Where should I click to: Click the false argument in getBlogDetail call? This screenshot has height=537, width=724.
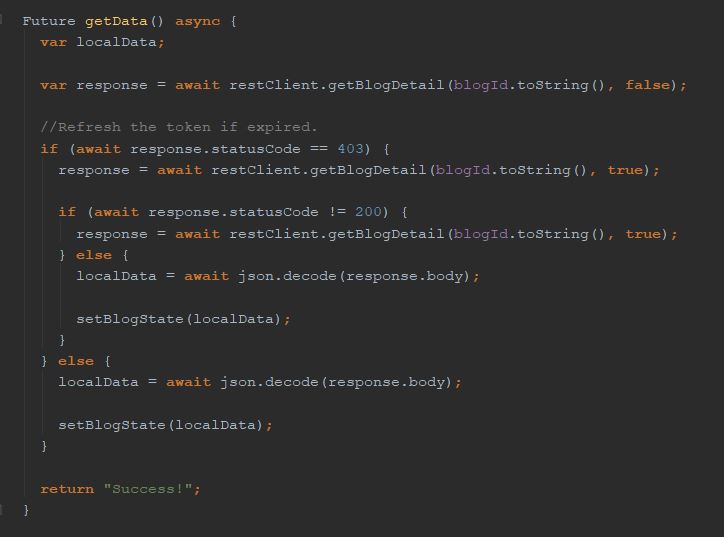647,85
